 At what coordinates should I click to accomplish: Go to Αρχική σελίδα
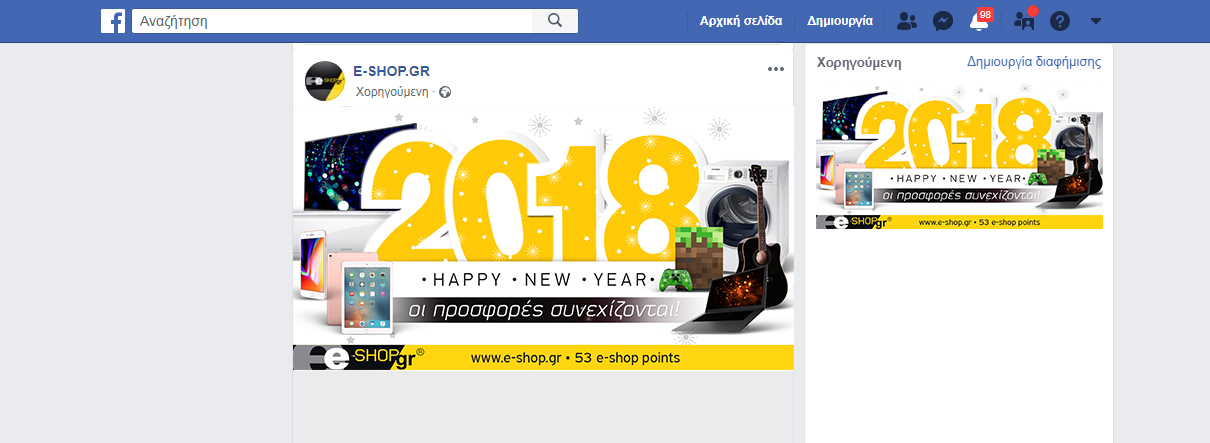[x=741, y=20]
